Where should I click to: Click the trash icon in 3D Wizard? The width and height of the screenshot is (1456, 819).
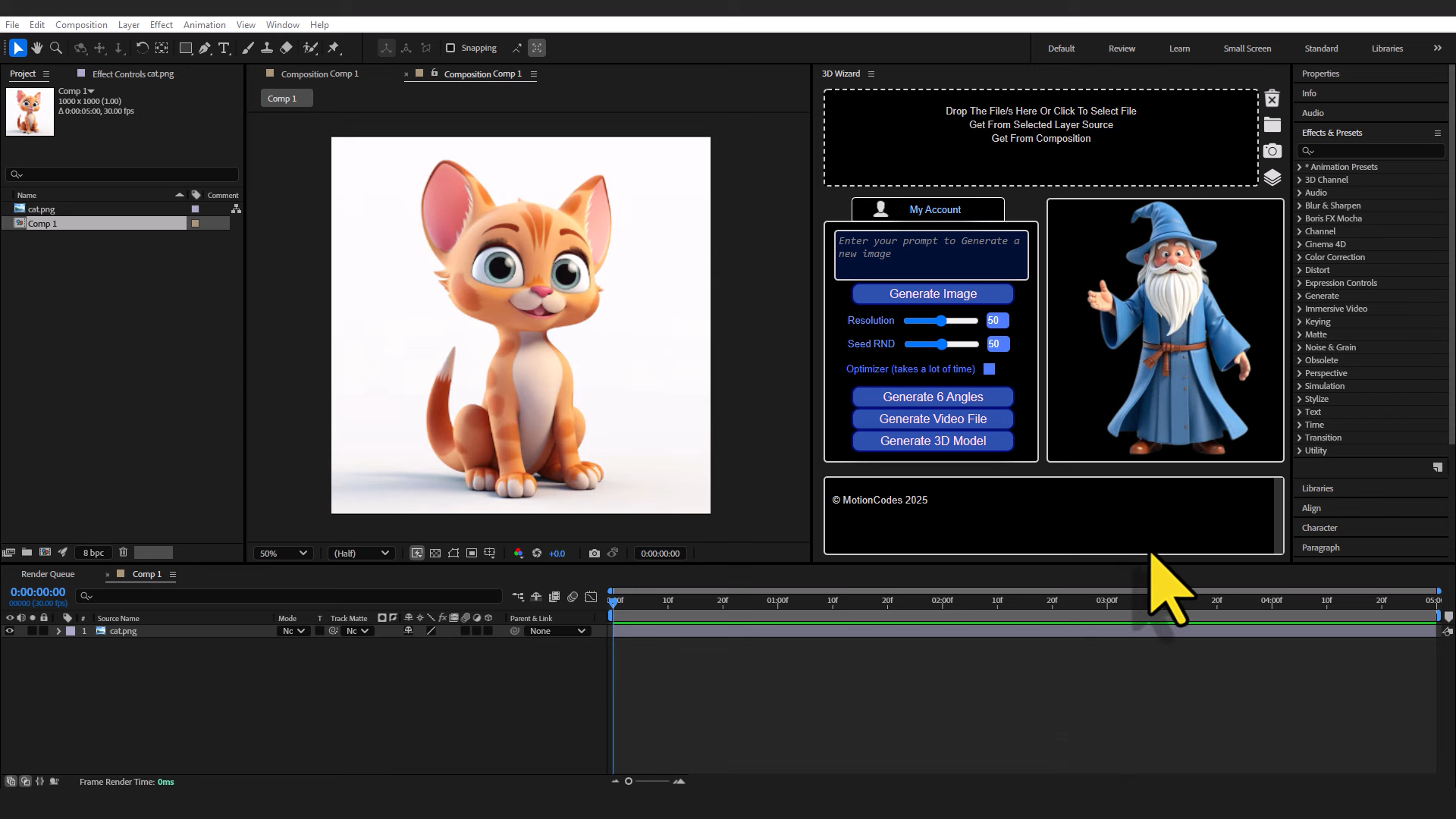pyautogui.click(x=1272, y=99)
